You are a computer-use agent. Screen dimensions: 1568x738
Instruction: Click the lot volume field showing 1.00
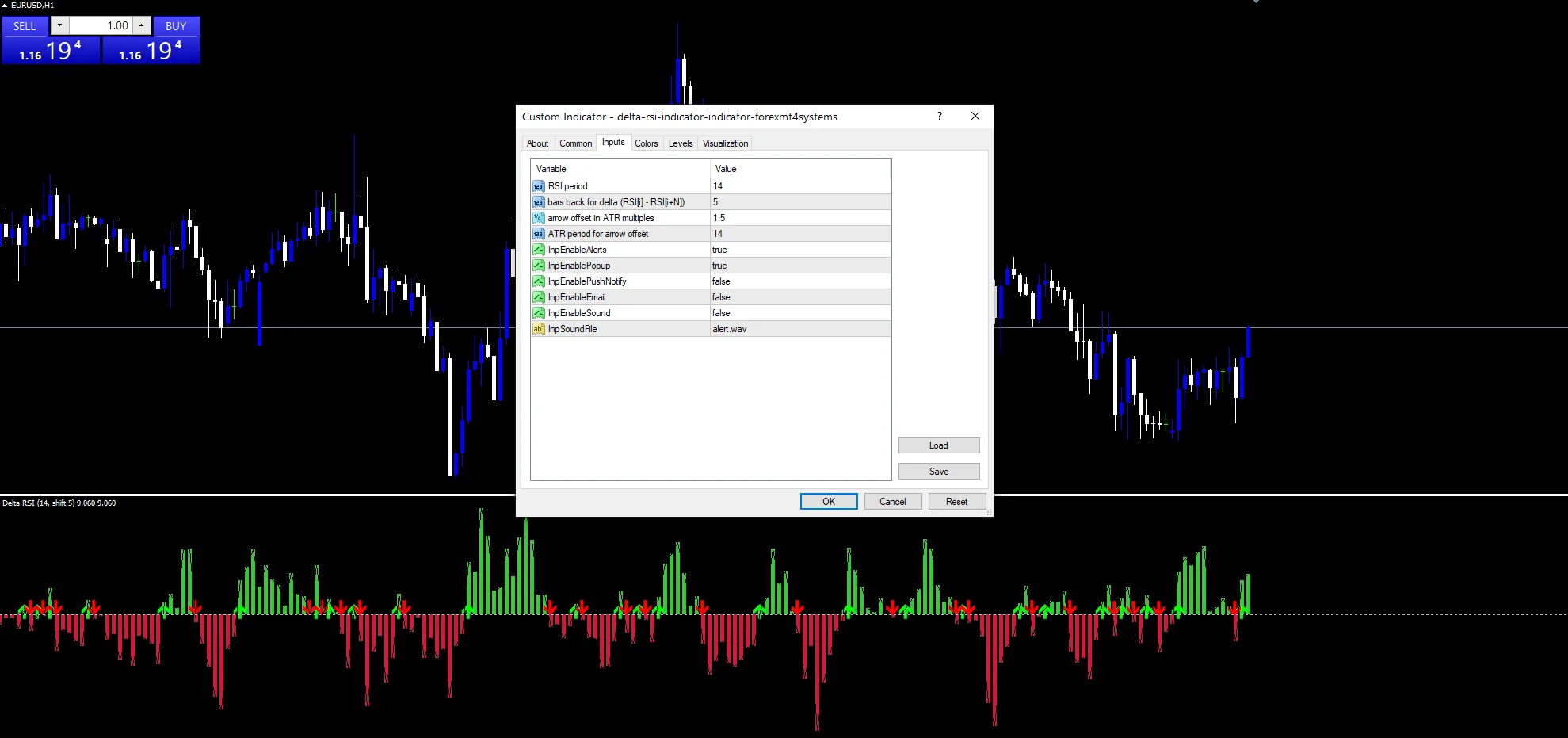[x=101, y=25]
